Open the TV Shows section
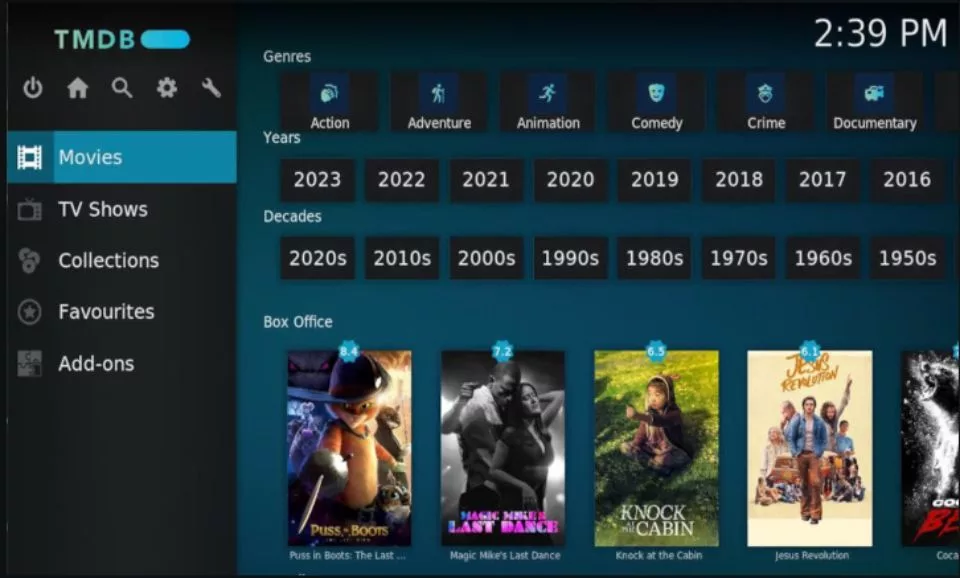Image resolution: width=960 pixels, height=578 pixels. pyautogui.click(x=122, y=209)
